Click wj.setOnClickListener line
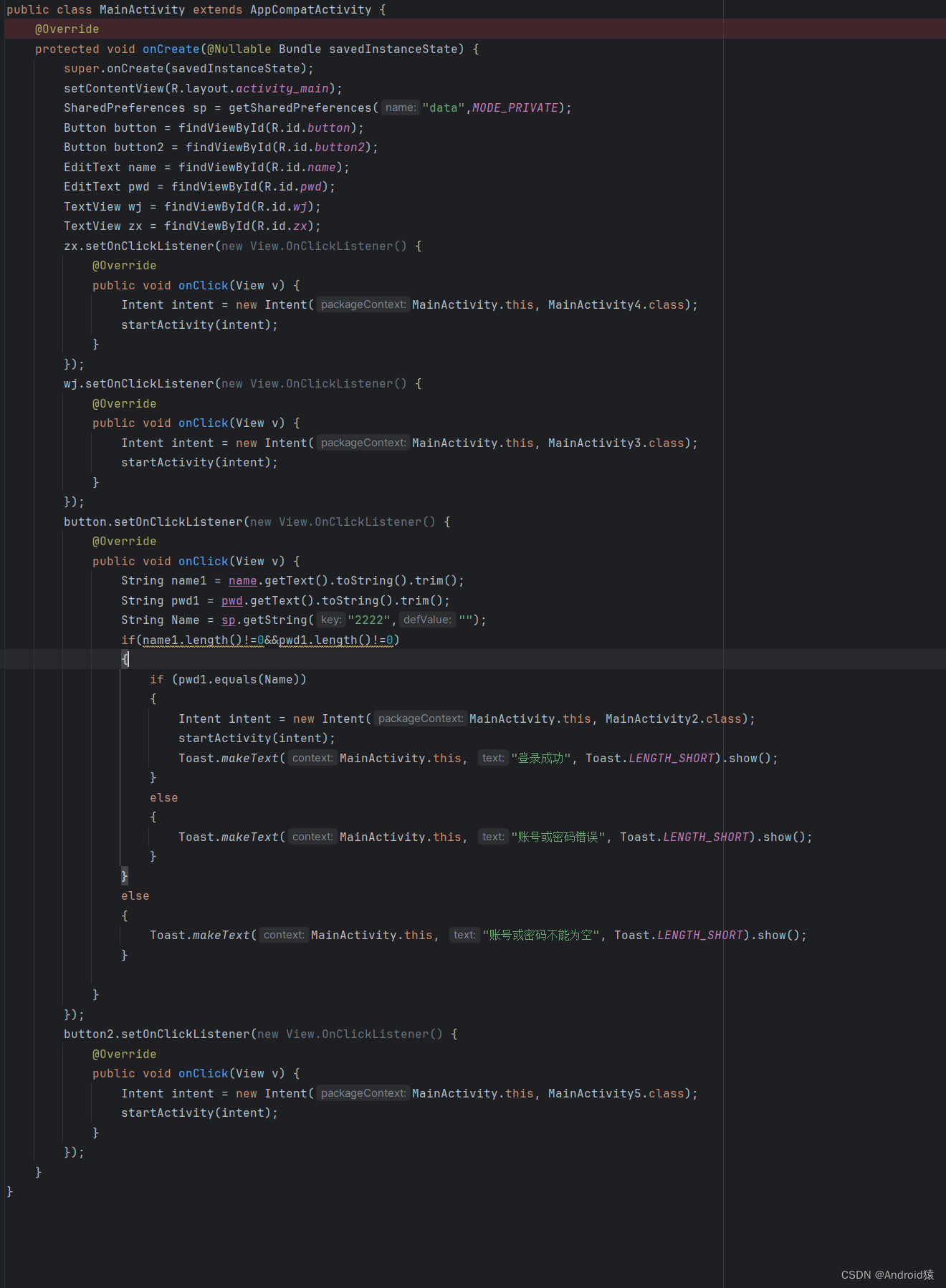 (x=242, y=384)
